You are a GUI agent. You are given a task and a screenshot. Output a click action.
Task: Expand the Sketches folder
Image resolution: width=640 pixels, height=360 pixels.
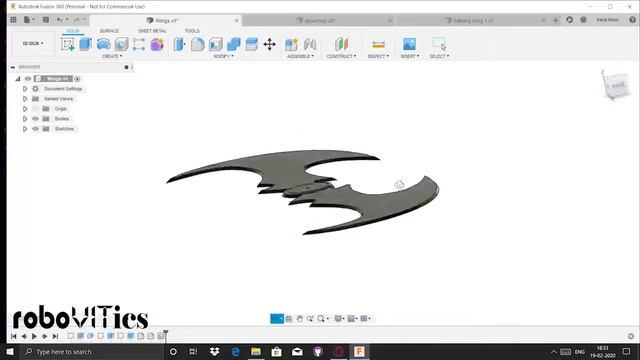(x=25, y=129)
